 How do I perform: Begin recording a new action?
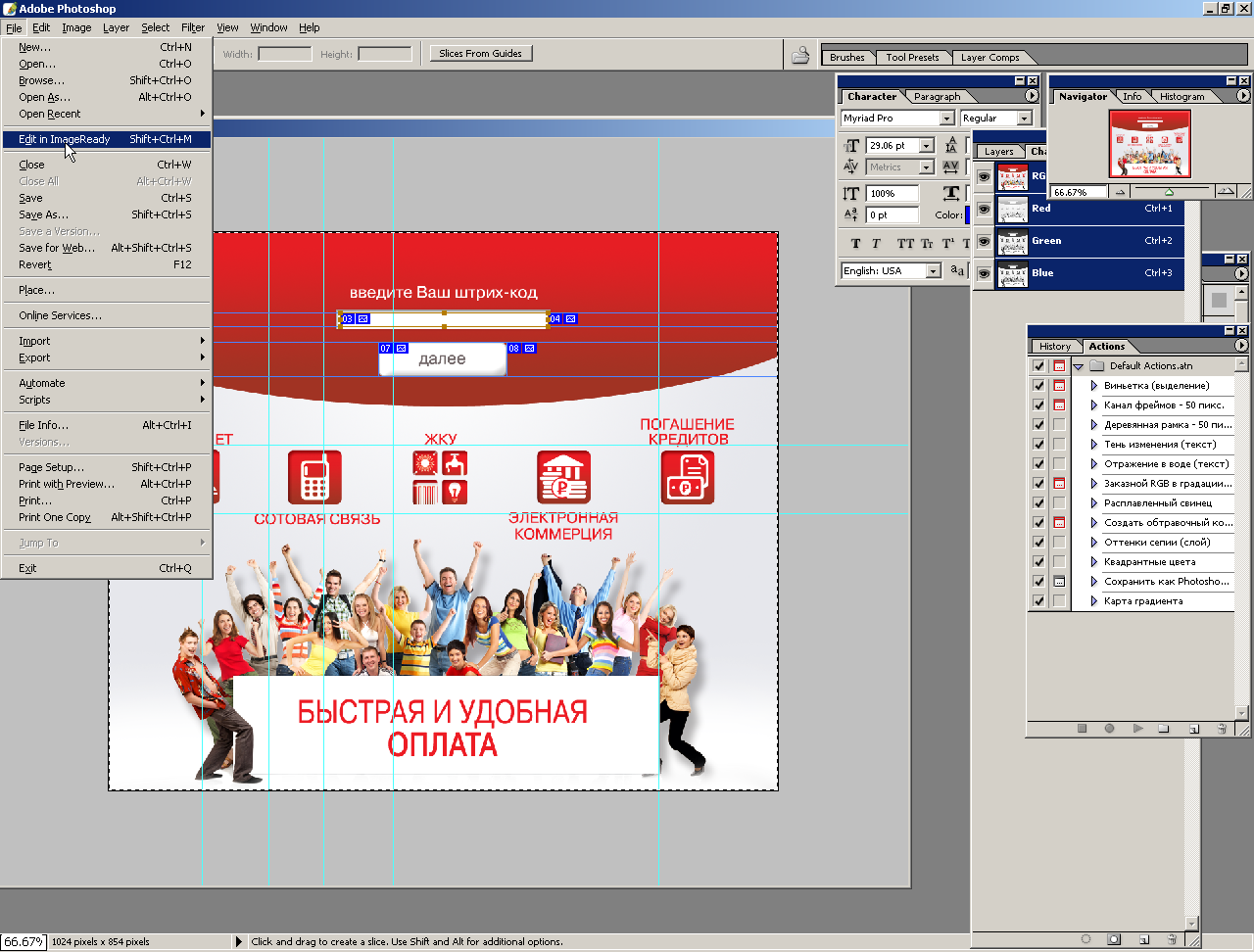tap(1110, 729)
